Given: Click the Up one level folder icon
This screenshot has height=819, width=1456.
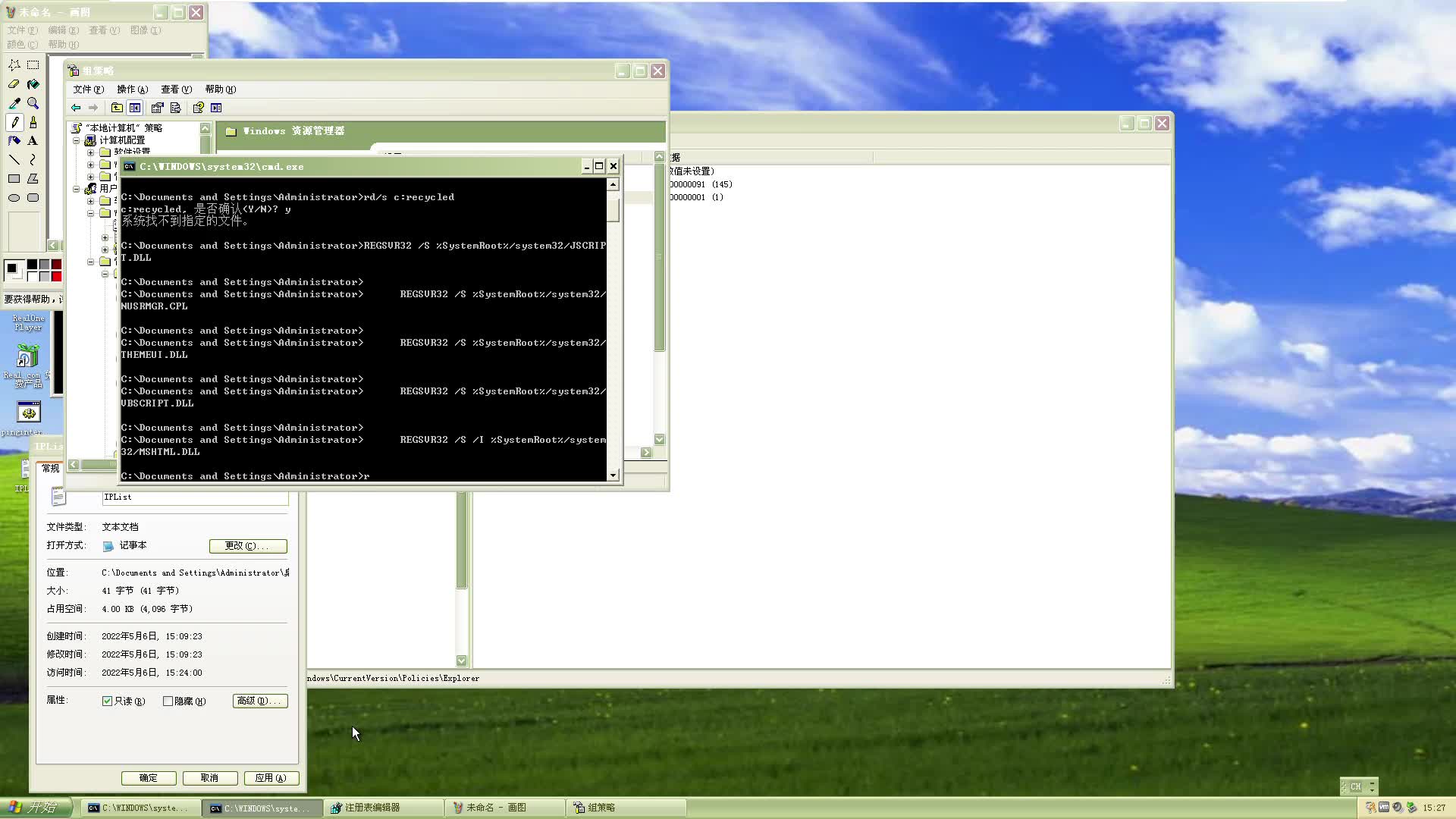Looking at the screenshot, I should click(x=116, y=108).
